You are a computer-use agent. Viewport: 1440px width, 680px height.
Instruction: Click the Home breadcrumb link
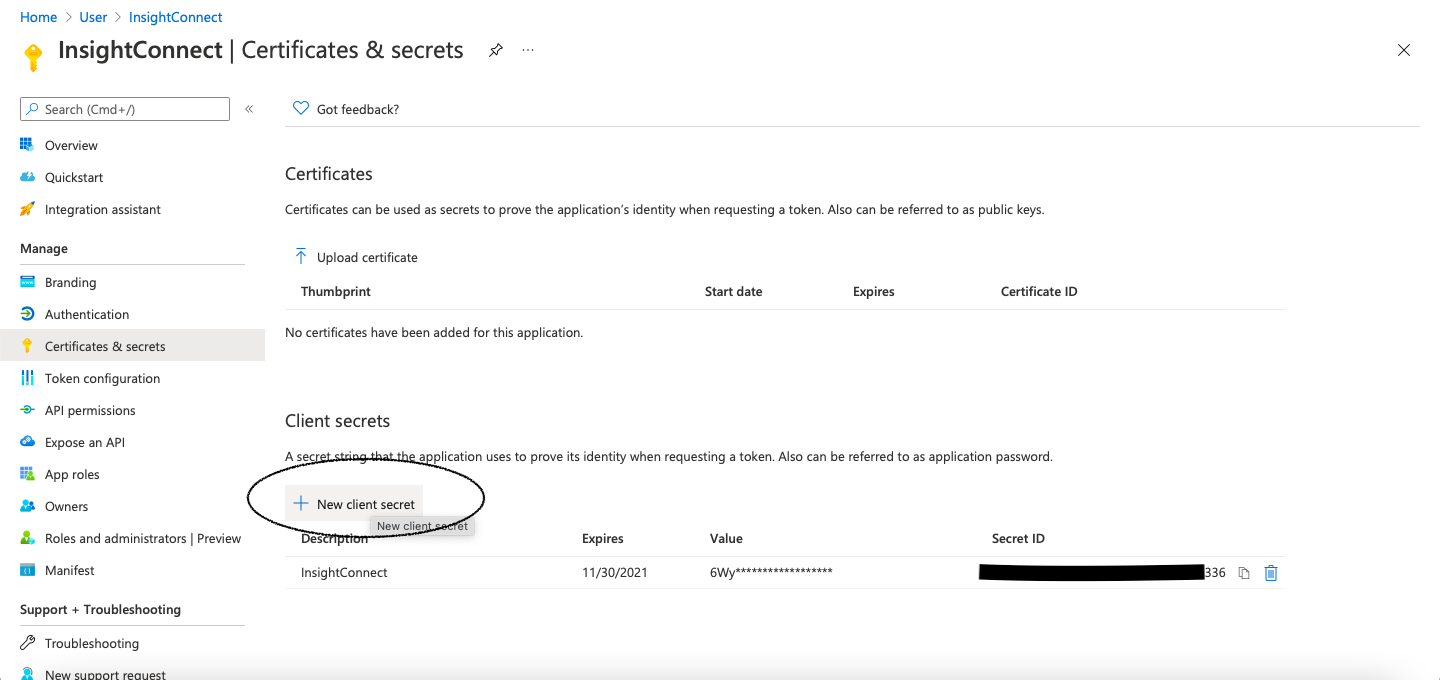coord(38,17)
